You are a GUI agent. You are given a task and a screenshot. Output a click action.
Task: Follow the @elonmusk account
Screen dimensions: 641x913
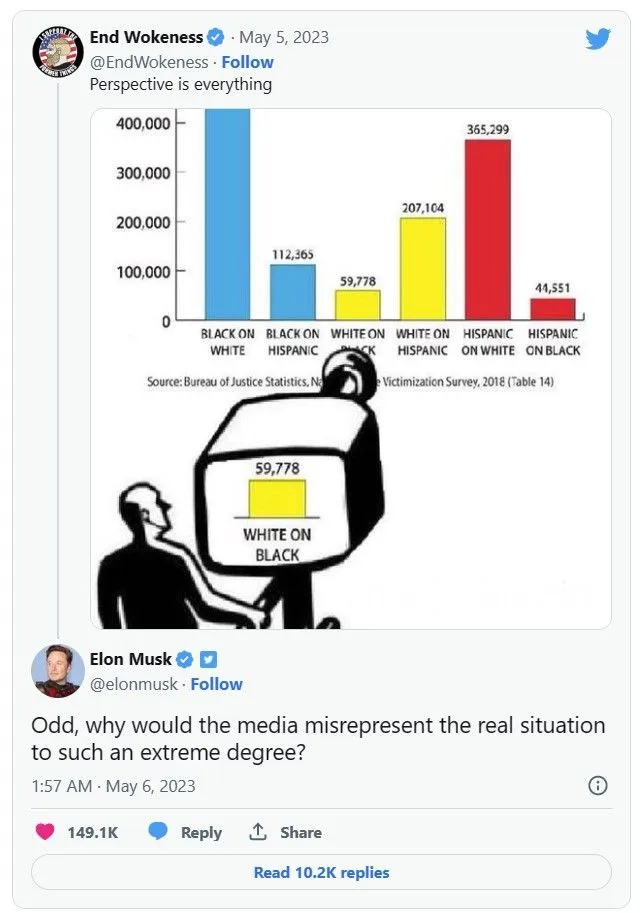(217, 684)
